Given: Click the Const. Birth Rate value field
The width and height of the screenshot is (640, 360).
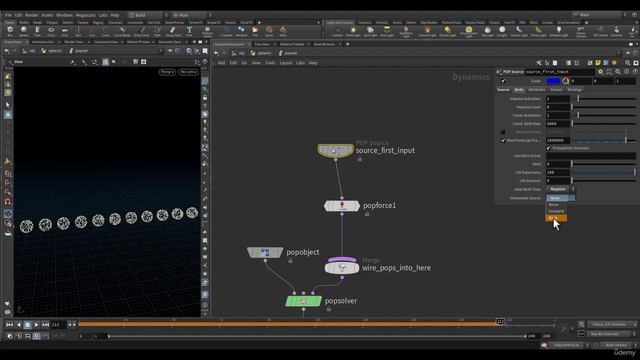Looking at the screenshot, I should coord(558,124).
